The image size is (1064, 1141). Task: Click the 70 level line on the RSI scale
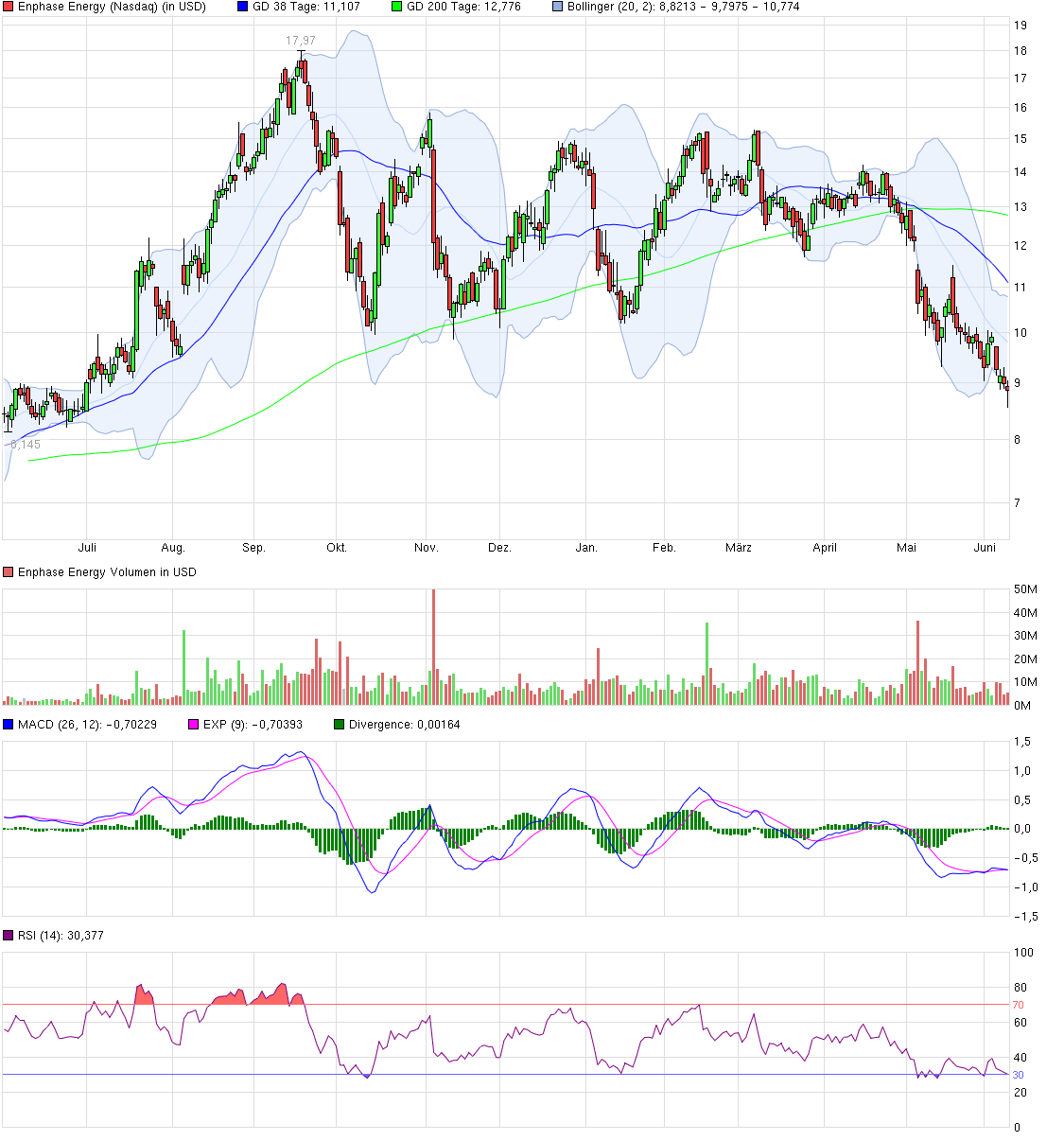[x=1017, y=1006]
